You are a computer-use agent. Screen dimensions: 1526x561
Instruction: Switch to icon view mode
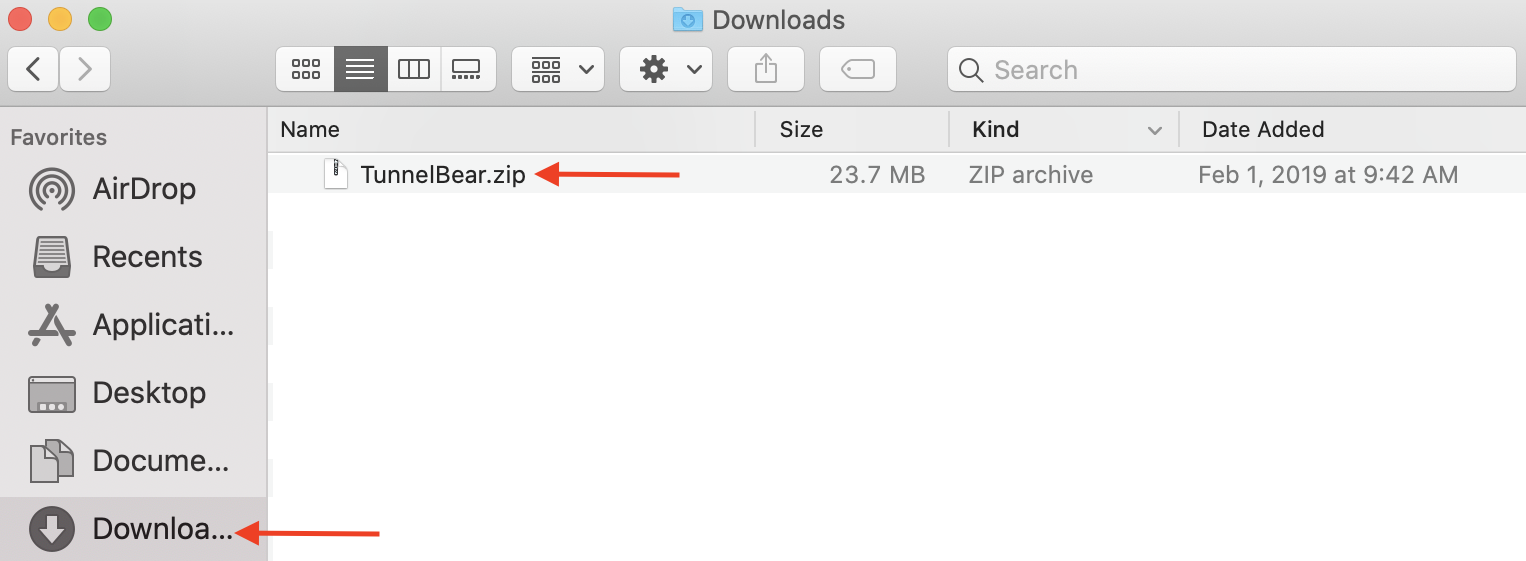tap(305, 69)
